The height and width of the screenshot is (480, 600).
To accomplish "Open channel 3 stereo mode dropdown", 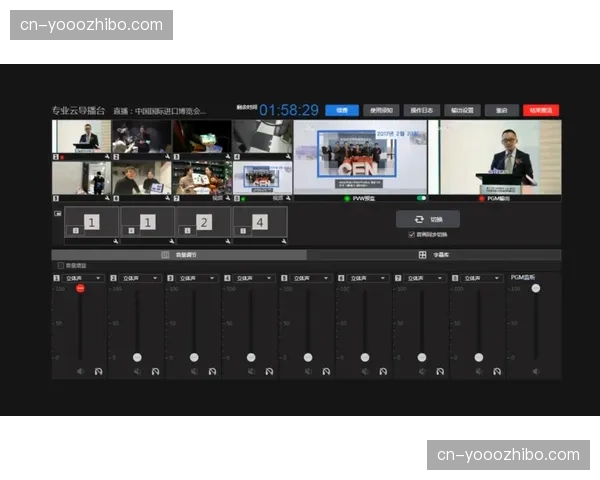I will pyautogui.click(x=199, y=278).
